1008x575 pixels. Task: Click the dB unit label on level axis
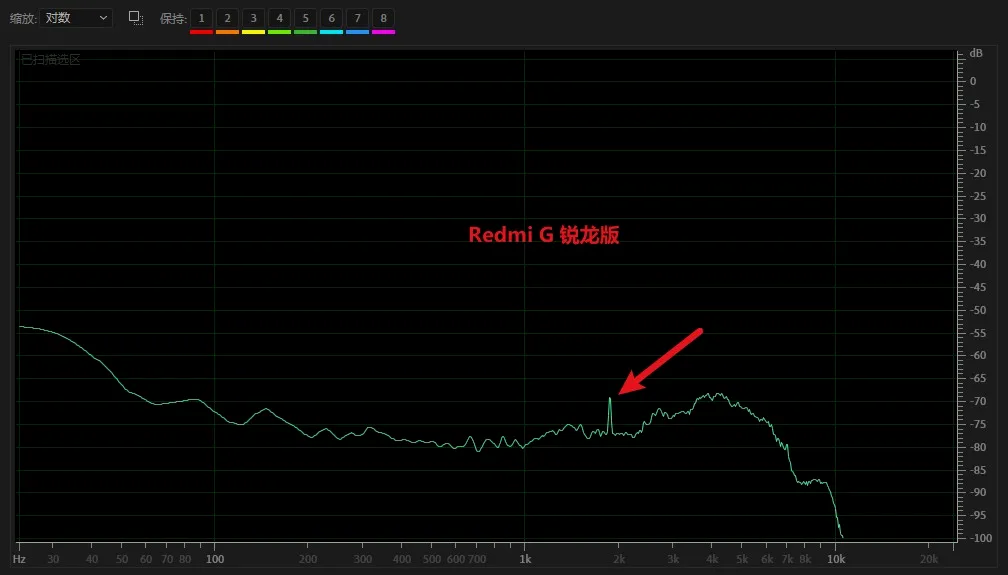[976, 53]
